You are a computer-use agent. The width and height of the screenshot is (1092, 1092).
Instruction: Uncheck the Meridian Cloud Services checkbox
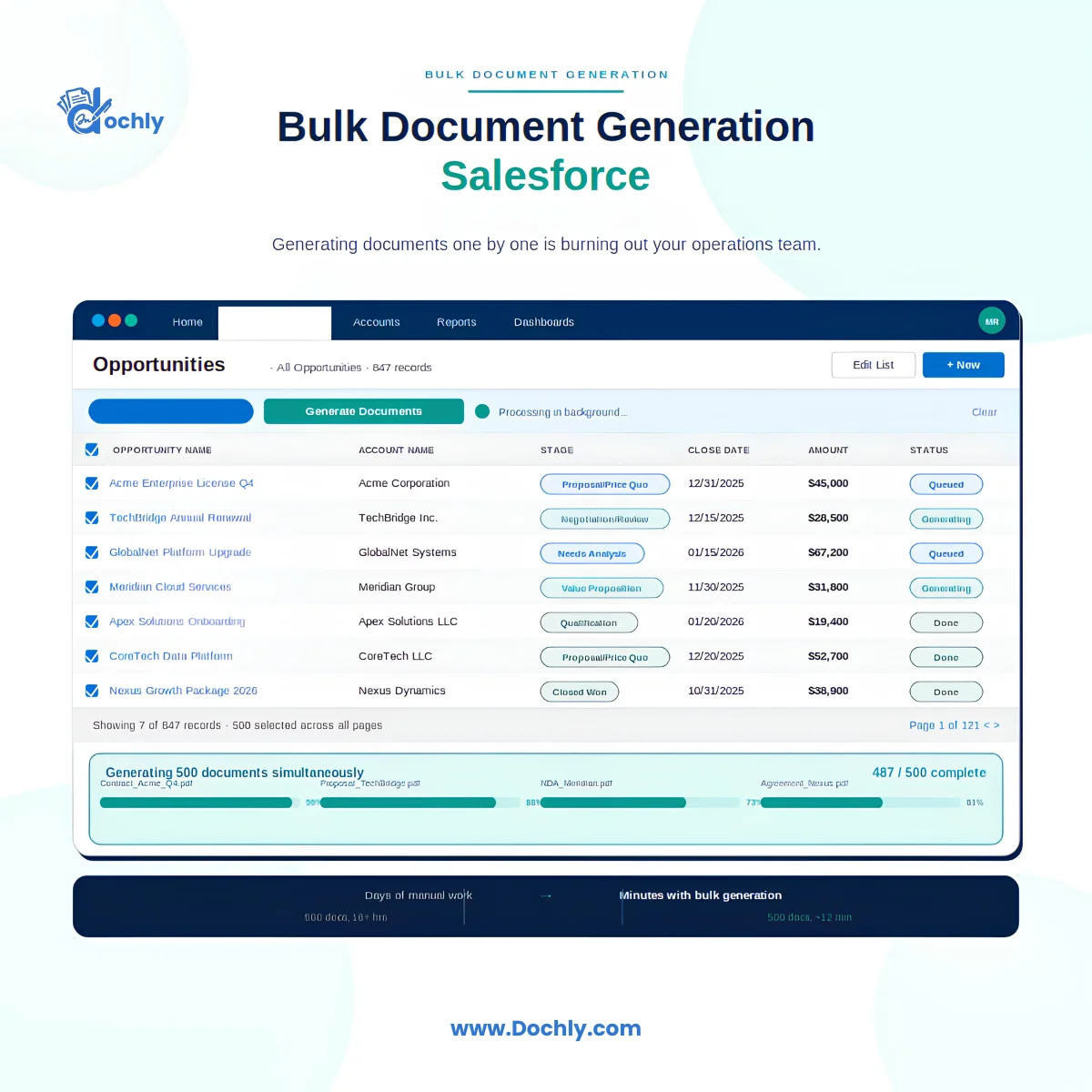coord(92,587)
